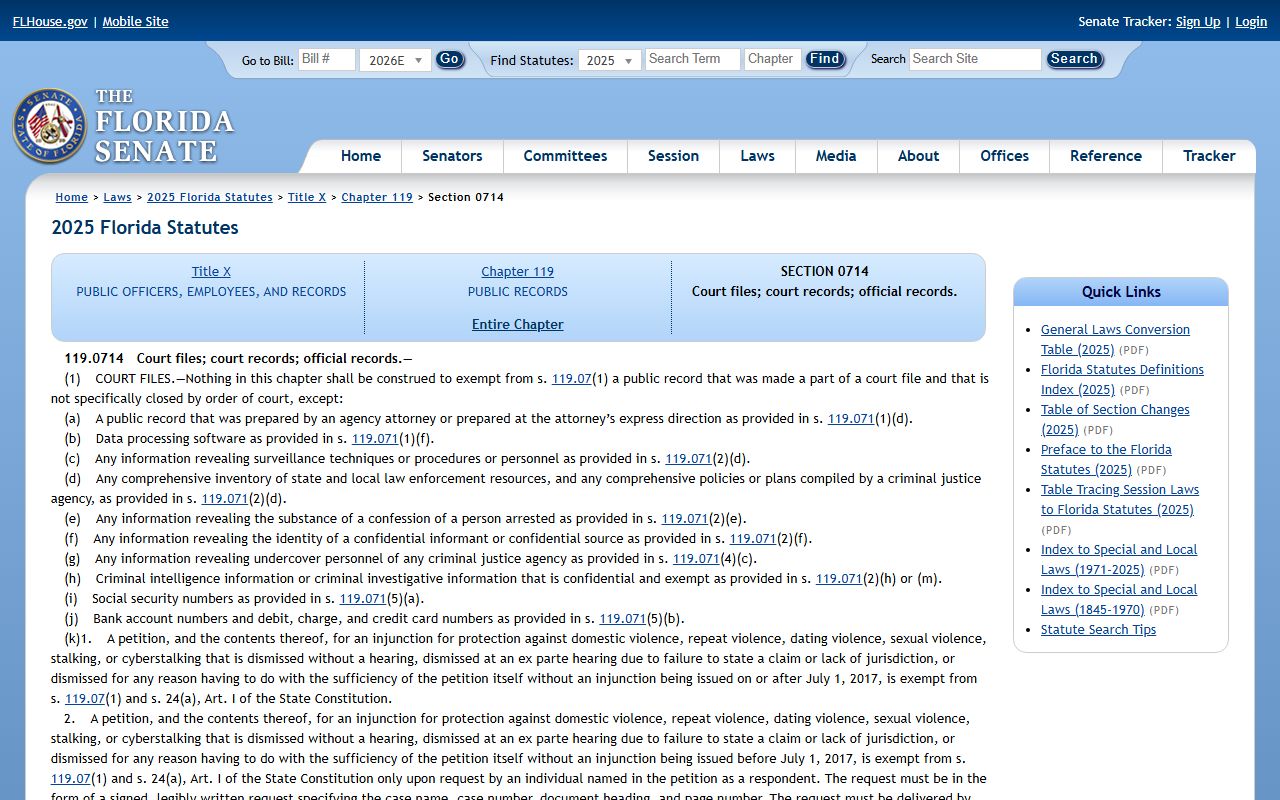Open Chapter 119 breadcrumb link

coord(377,197)
